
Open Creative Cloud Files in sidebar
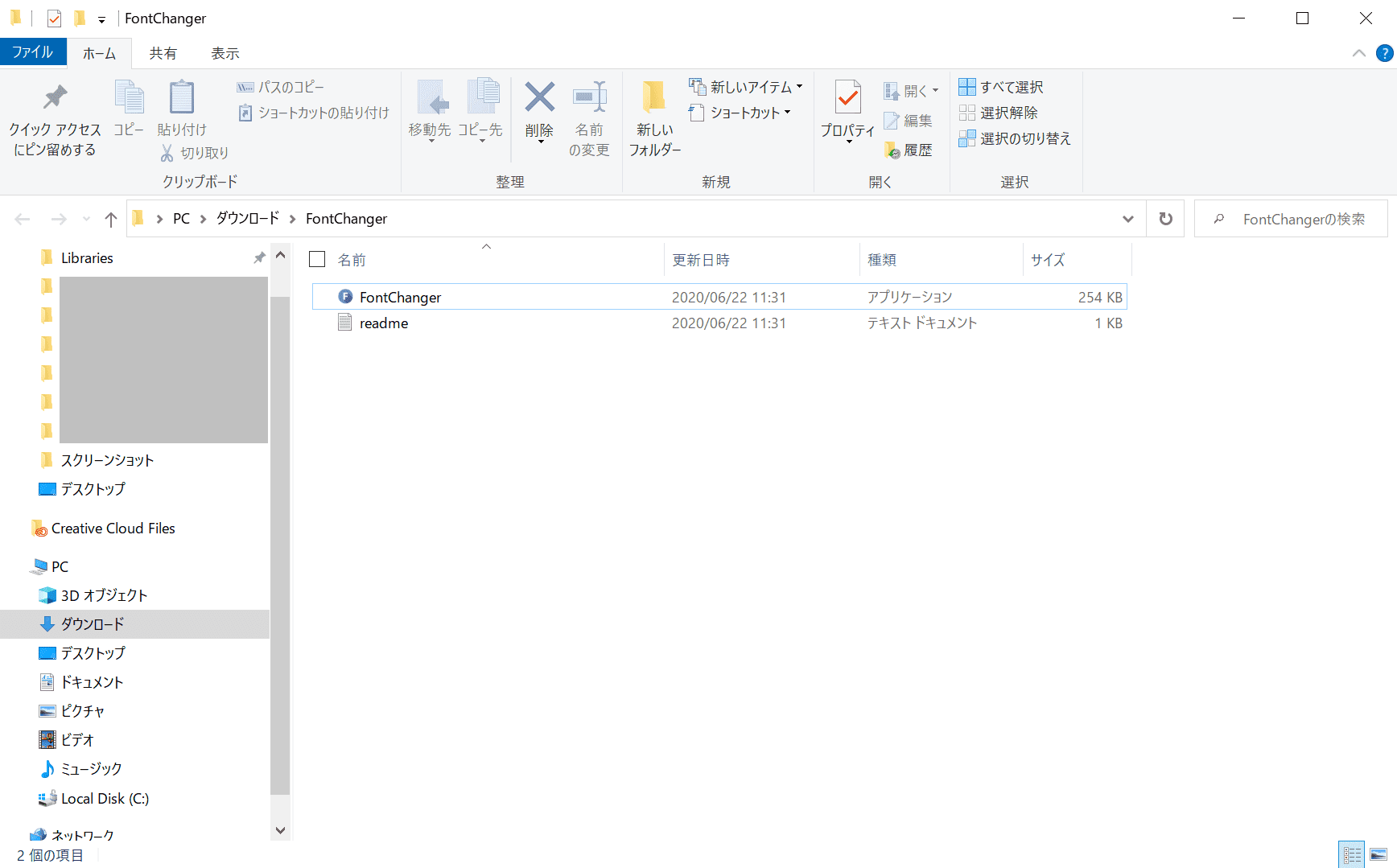pyautogui.click(x=113, y=529)
